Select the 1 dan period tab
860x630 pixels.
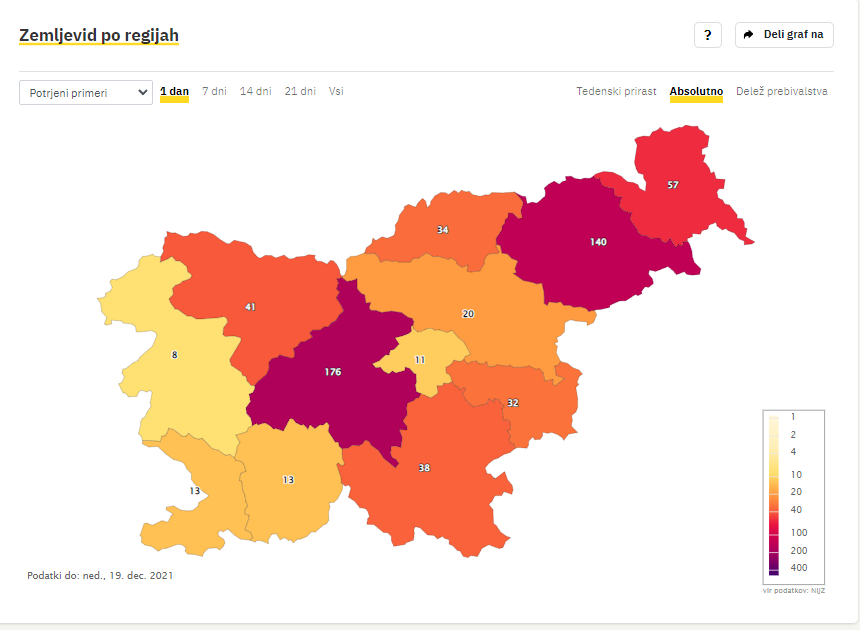[x=174, y=92]
